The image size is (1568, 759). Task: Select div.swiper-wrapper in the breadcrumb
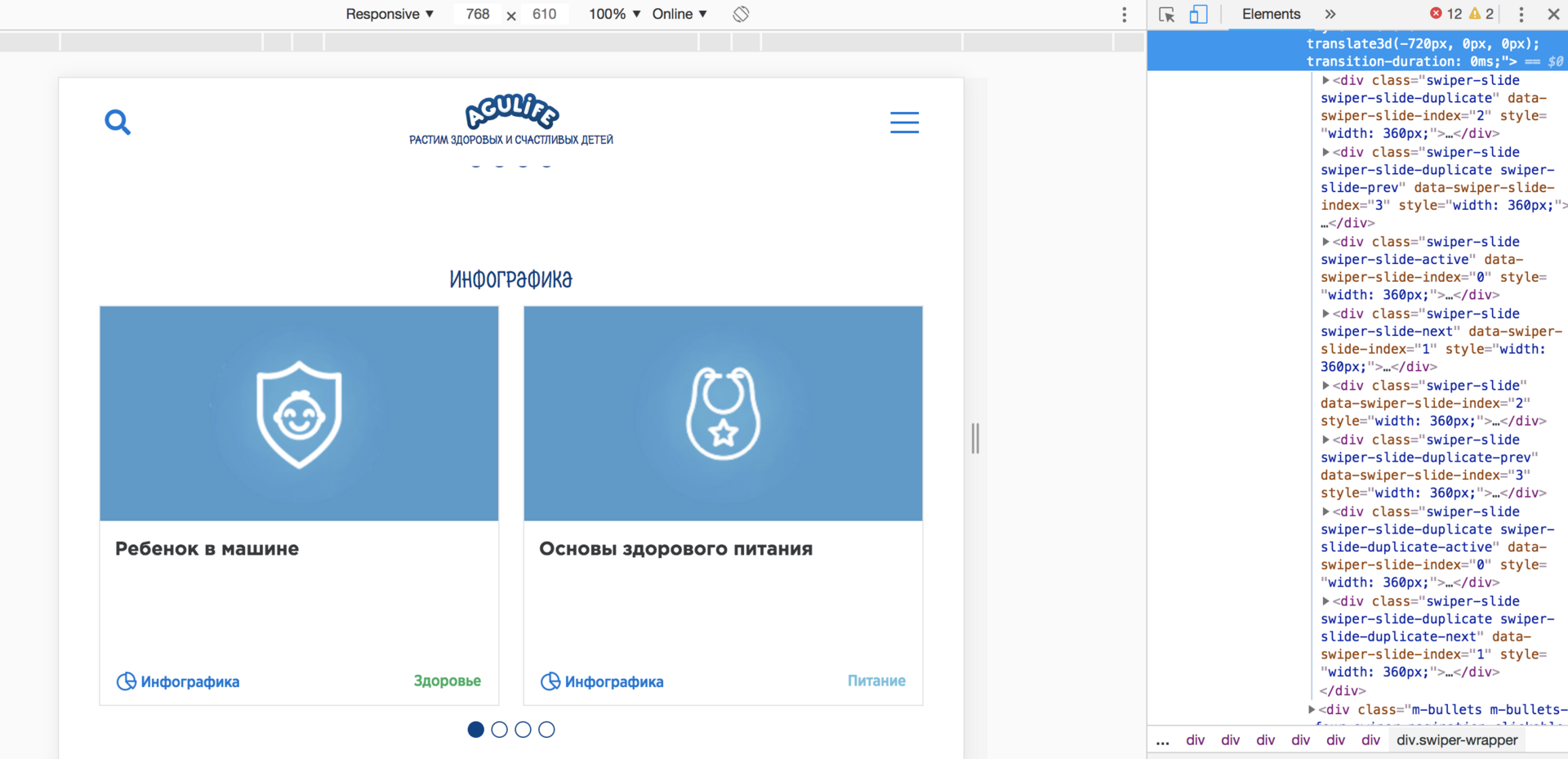point(1457,740)
